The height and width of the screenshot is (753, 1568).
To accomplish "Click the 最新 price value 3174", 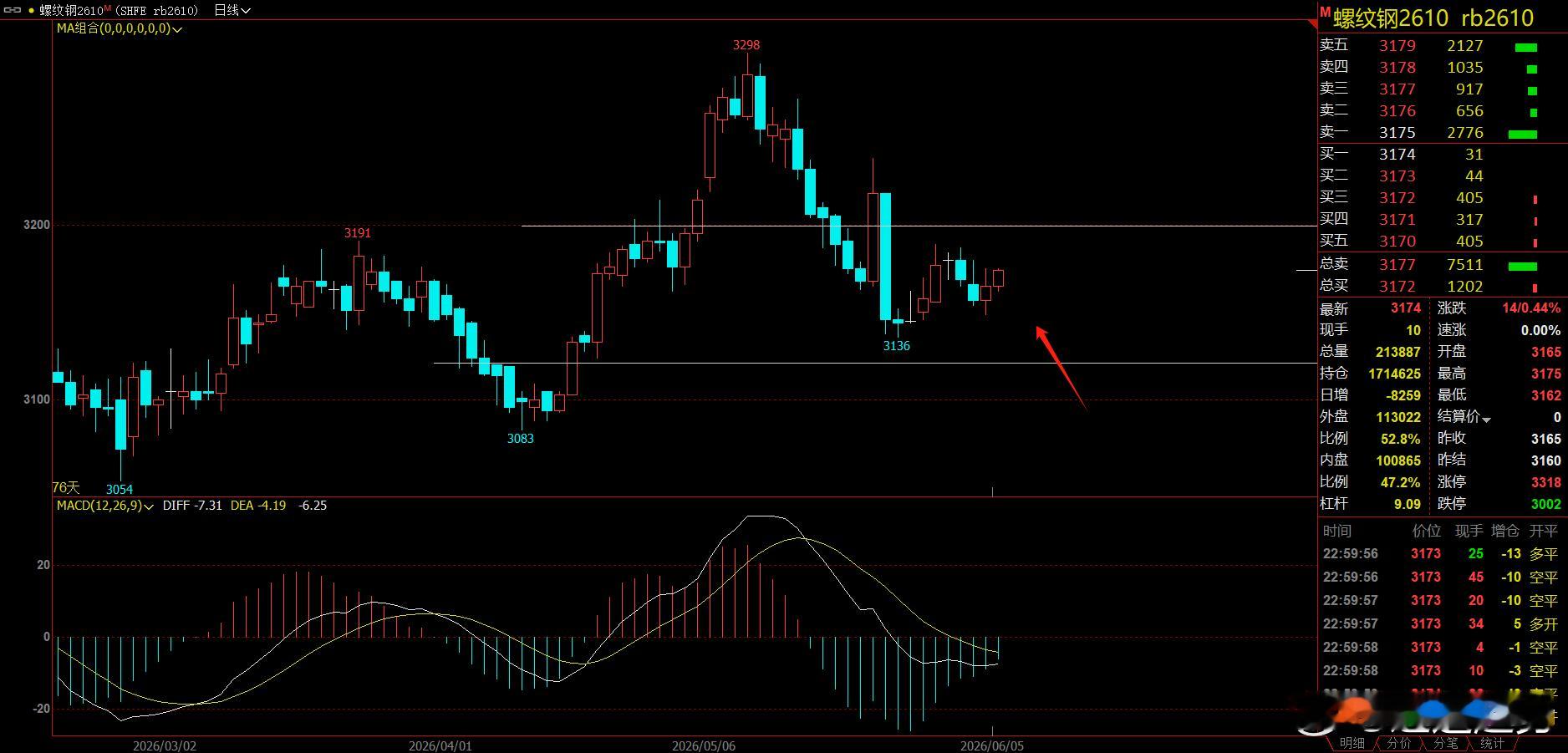I will tap(1406, 308).
